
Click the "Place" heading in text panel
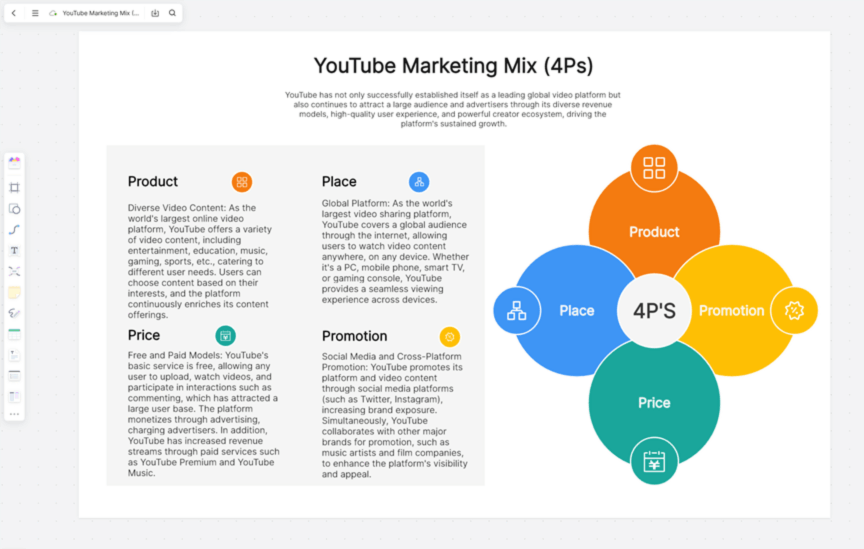(339, 181)
